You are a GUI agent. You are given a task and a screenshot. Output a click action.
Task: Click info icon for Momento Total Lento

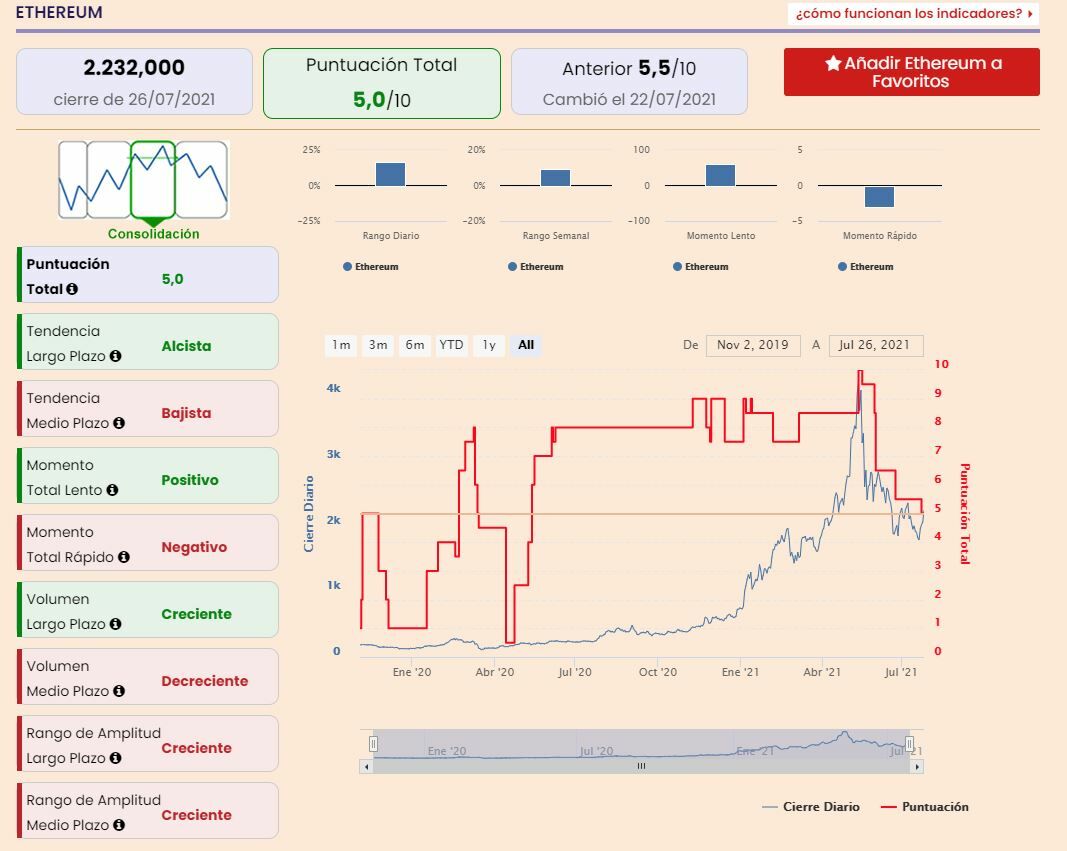point(112,490)
